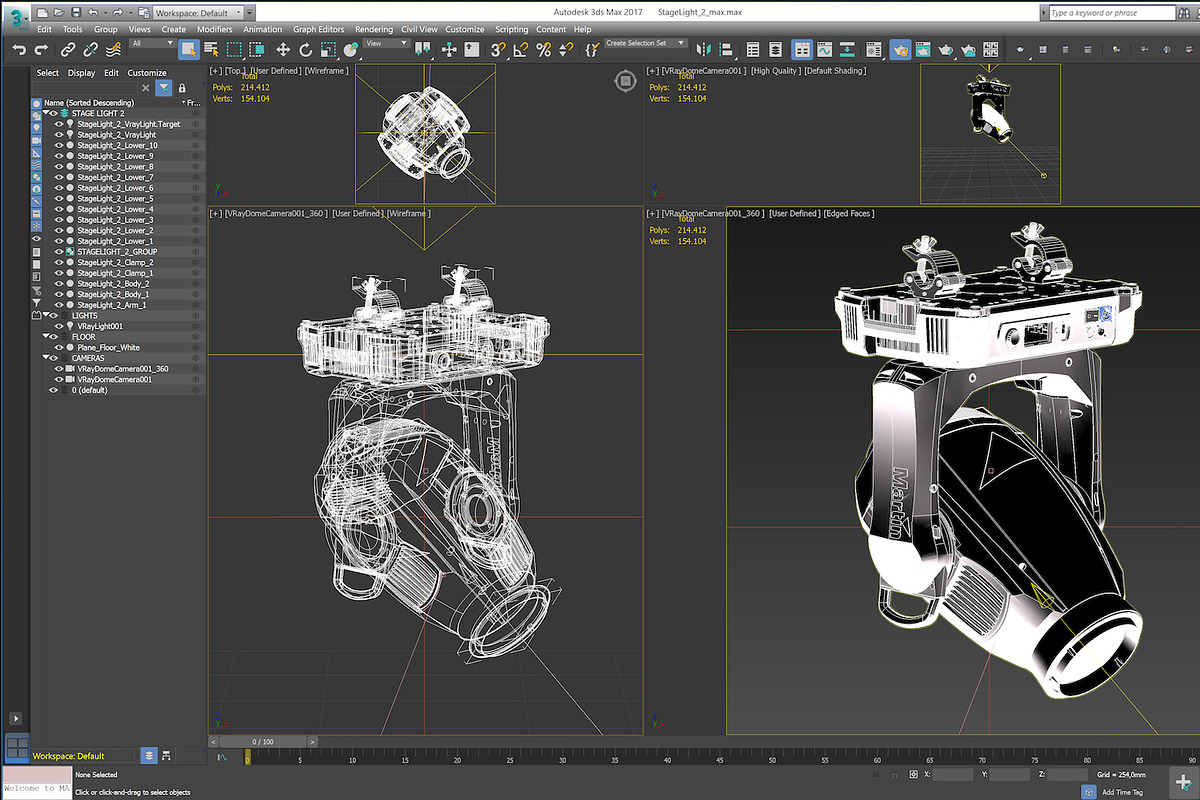Screen dimensions: 1200x800
Task: Toggle the Scene Explorer icon
Action: pos(752,49)
